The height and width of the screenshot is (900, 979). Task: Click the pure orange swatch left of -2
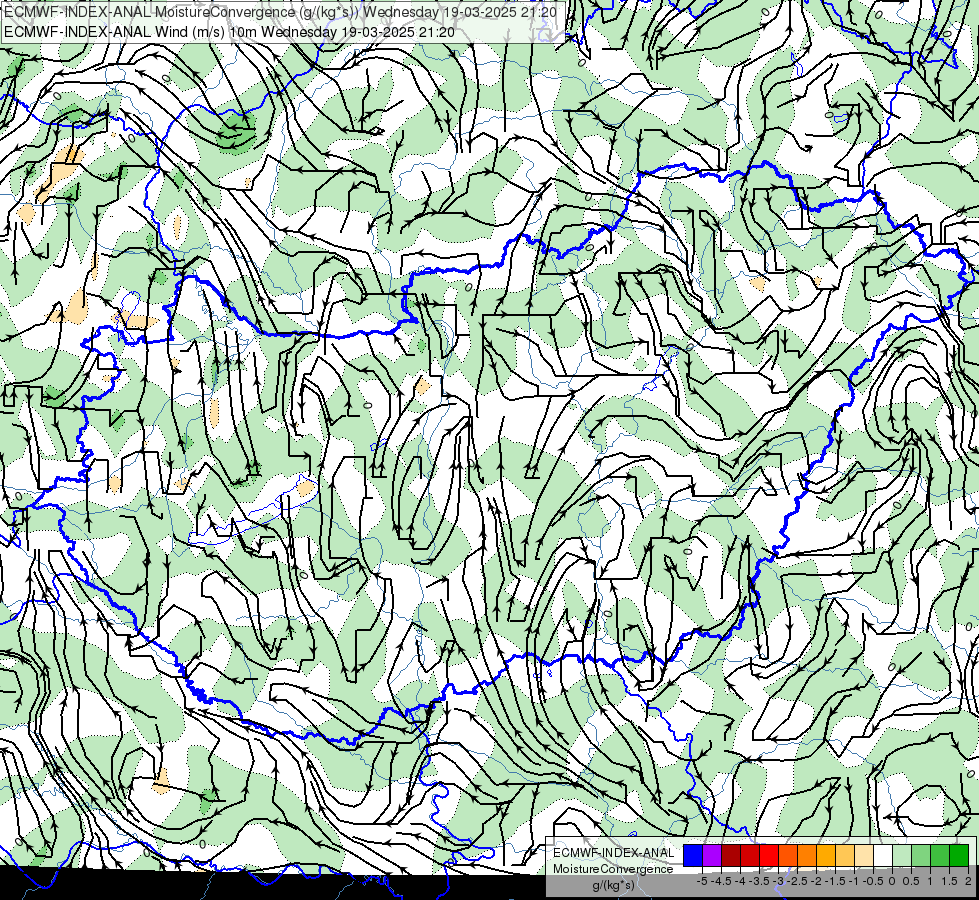point(807,856)
